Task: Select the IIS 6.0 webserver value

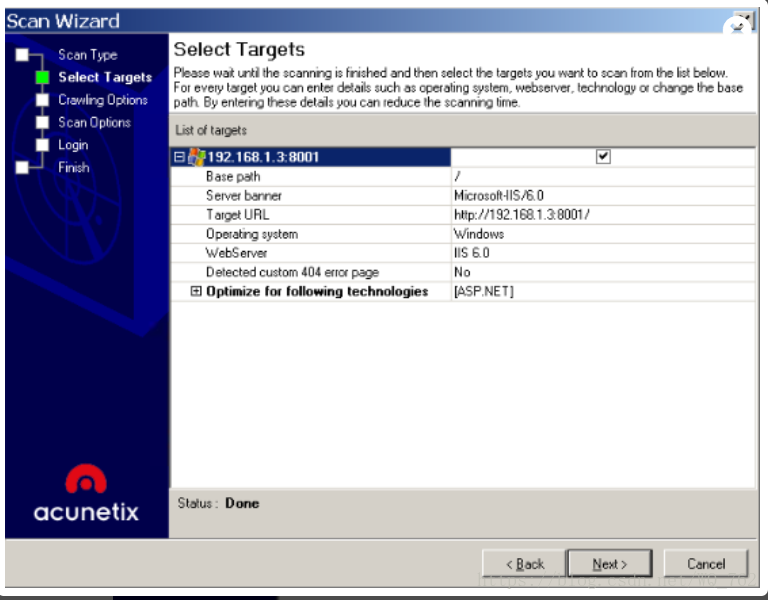Action: (471, 253)
